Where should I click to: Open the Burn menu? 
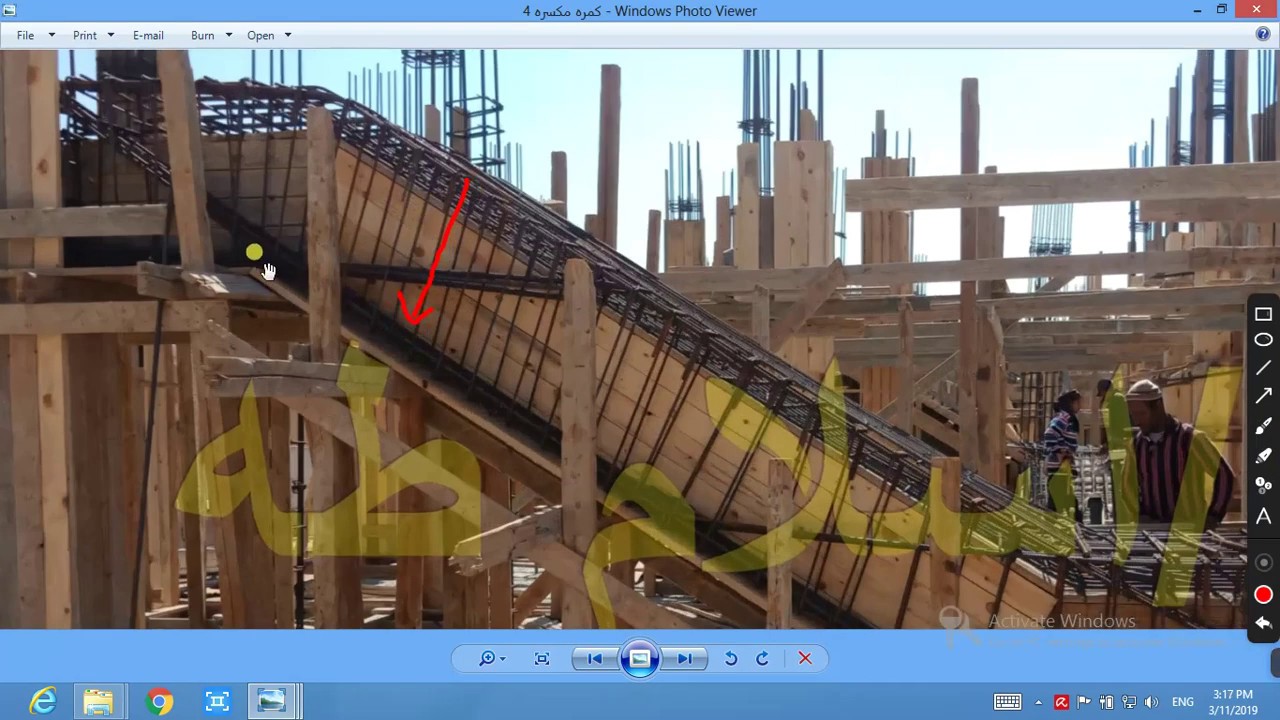(203, 35)
